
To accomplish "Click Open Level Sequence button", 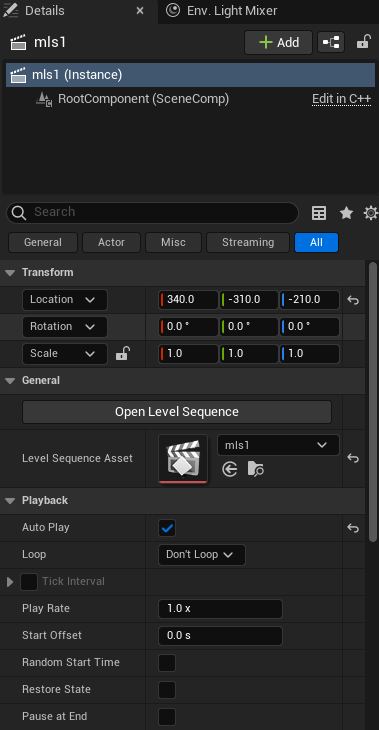I will click(177, 412).
